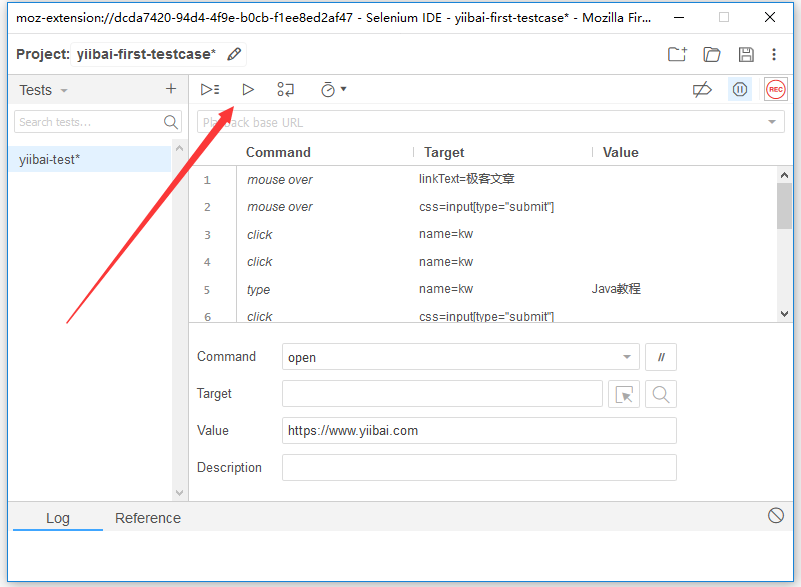Open an existing project folder
Image resolution: width=801 pixels, height=587 pixels.
pos(712,55)
